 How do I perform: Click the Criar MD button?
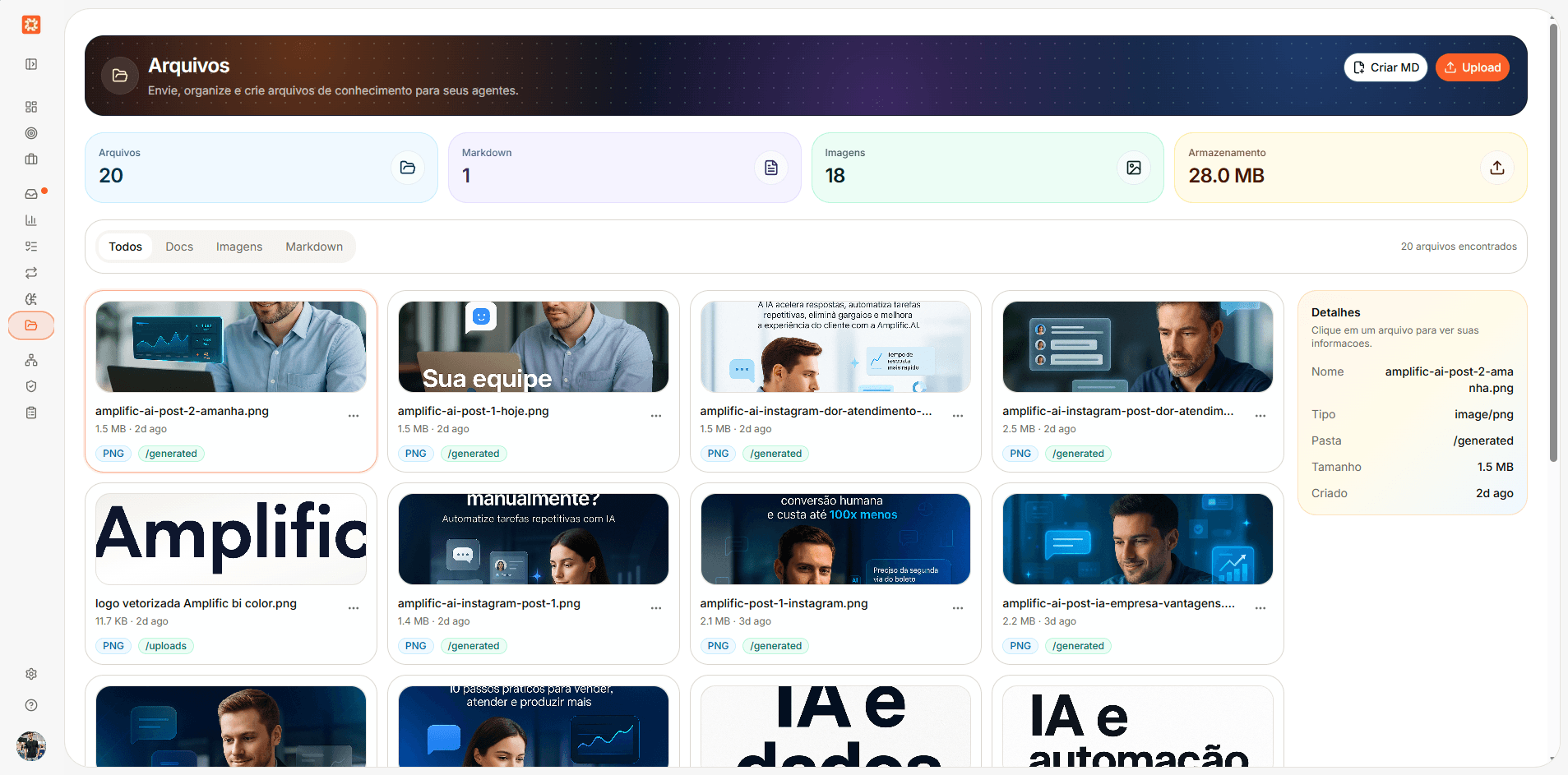(1386, 67)
